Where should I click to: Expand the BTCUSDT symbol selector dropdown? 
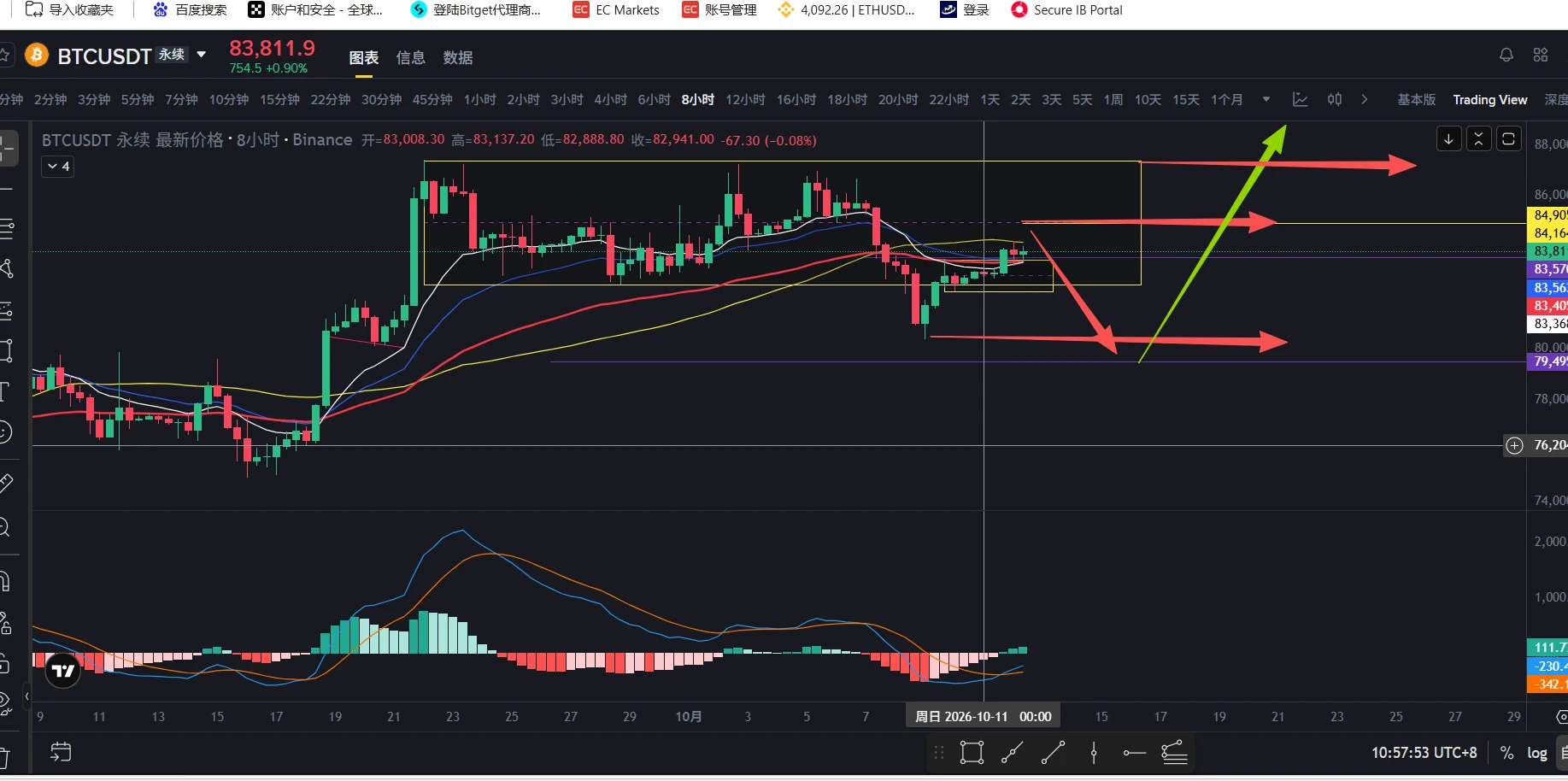[202, 55]
